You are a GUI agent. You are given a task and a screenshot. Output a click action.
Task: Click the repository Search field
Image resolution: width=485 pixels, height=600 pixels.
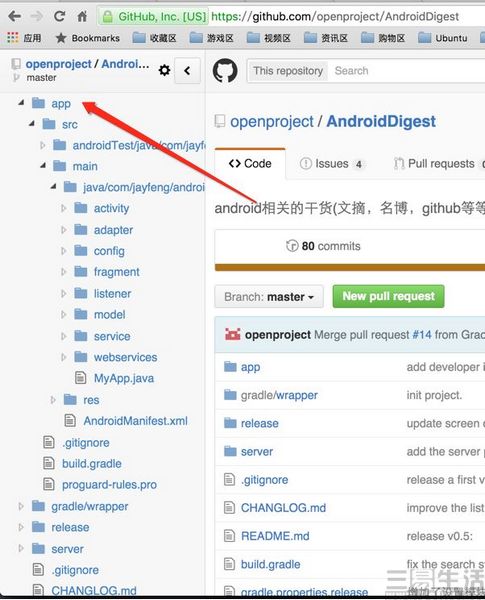click(406, 71)
